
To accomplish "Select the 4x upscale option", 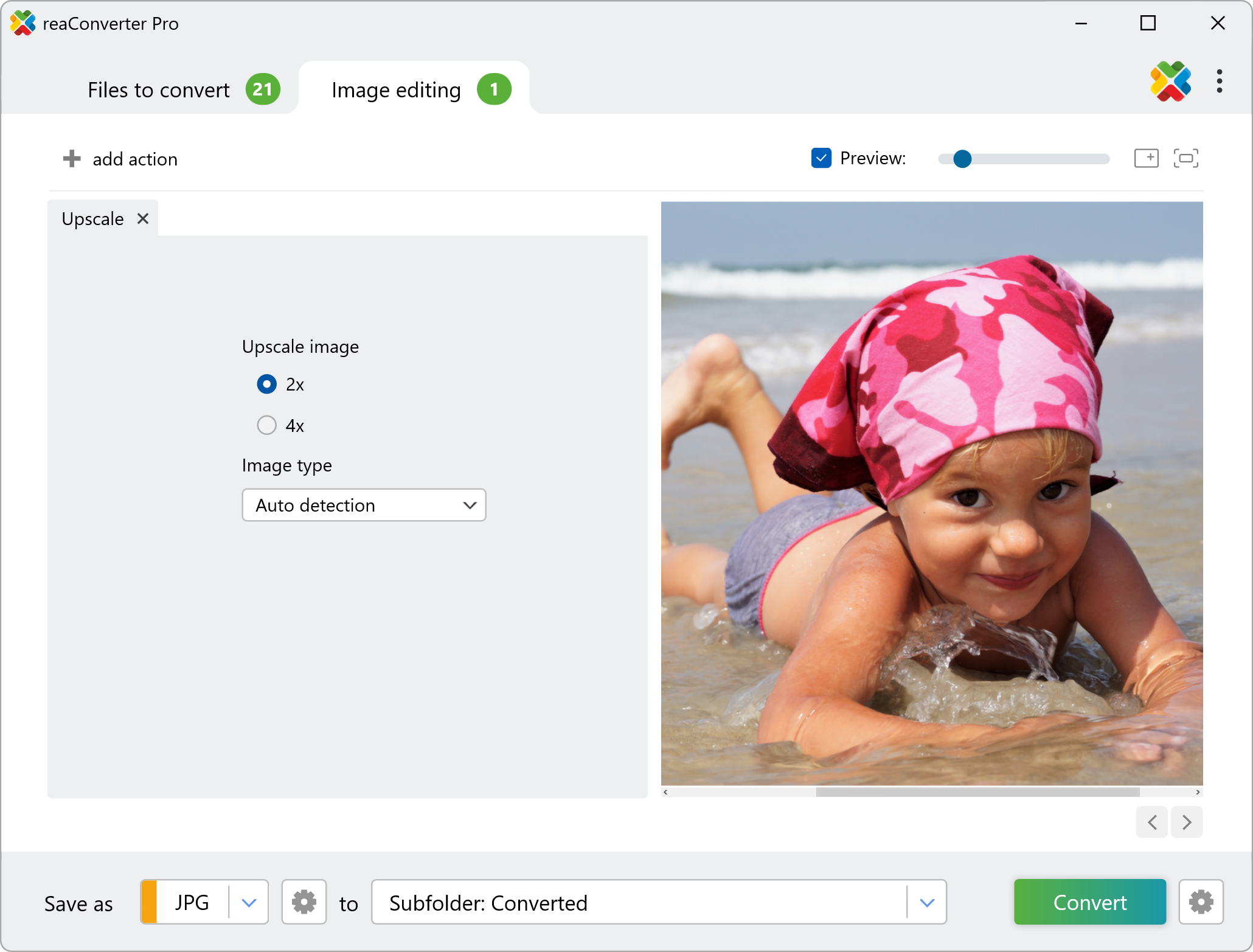I will tap(266, 425).
